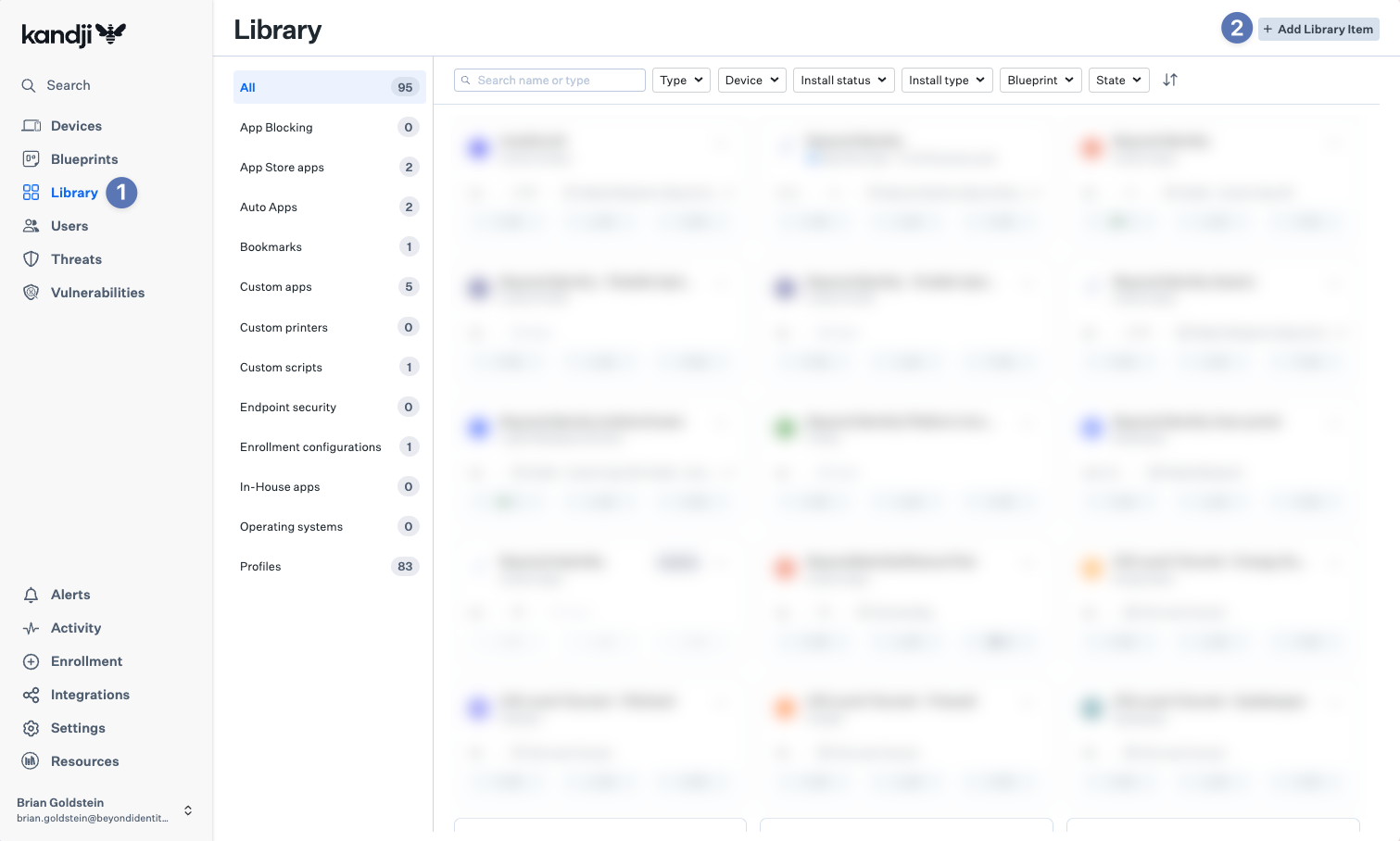This screenshot has width=1400, height=841.
Task: Open Settings via the gear icon
Action: tap(31, 728)
